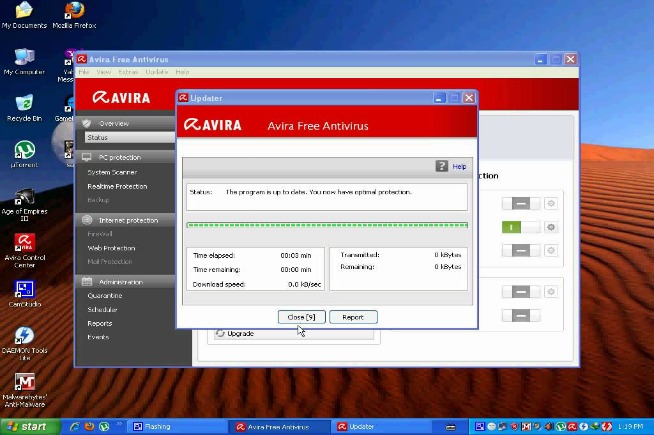The width and height of the screenshot is (654, 435).
Task: Click the Windows start button
Action: click(x=30, y=427)
